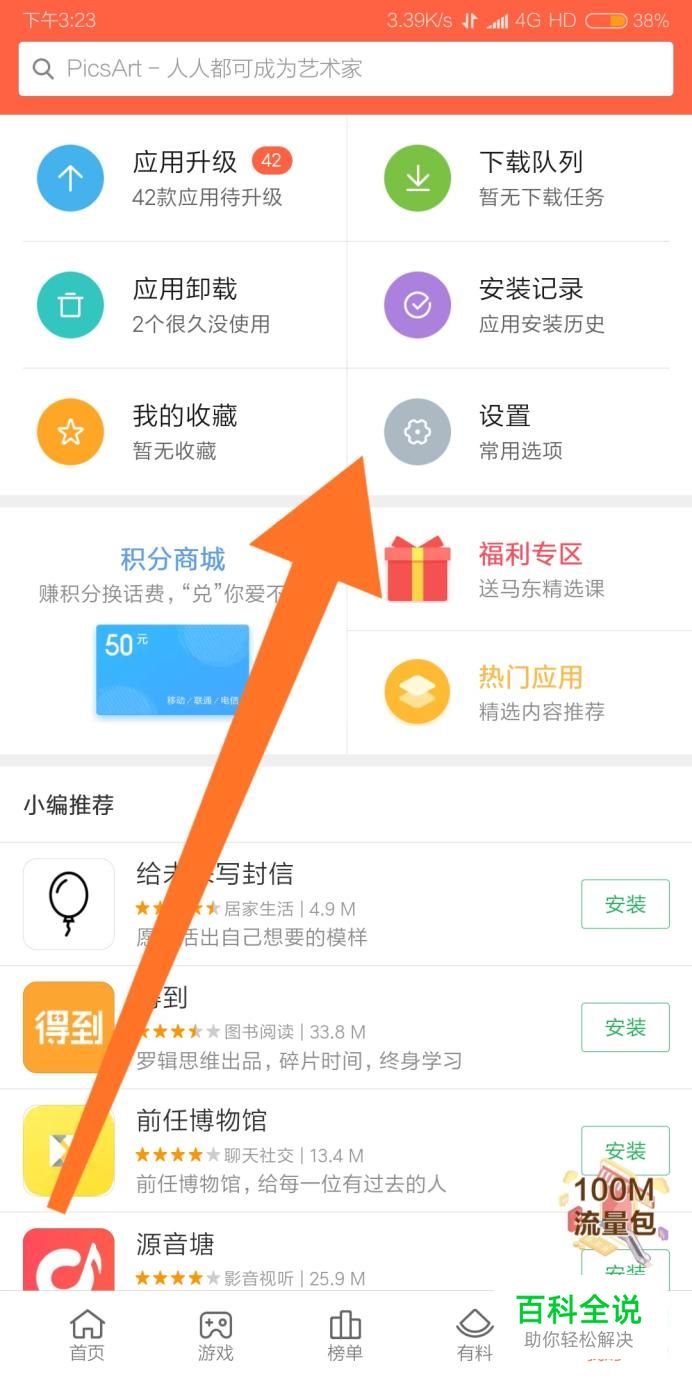Tap the search magnifier icon

pyautogui.click(x=43, y=69)
